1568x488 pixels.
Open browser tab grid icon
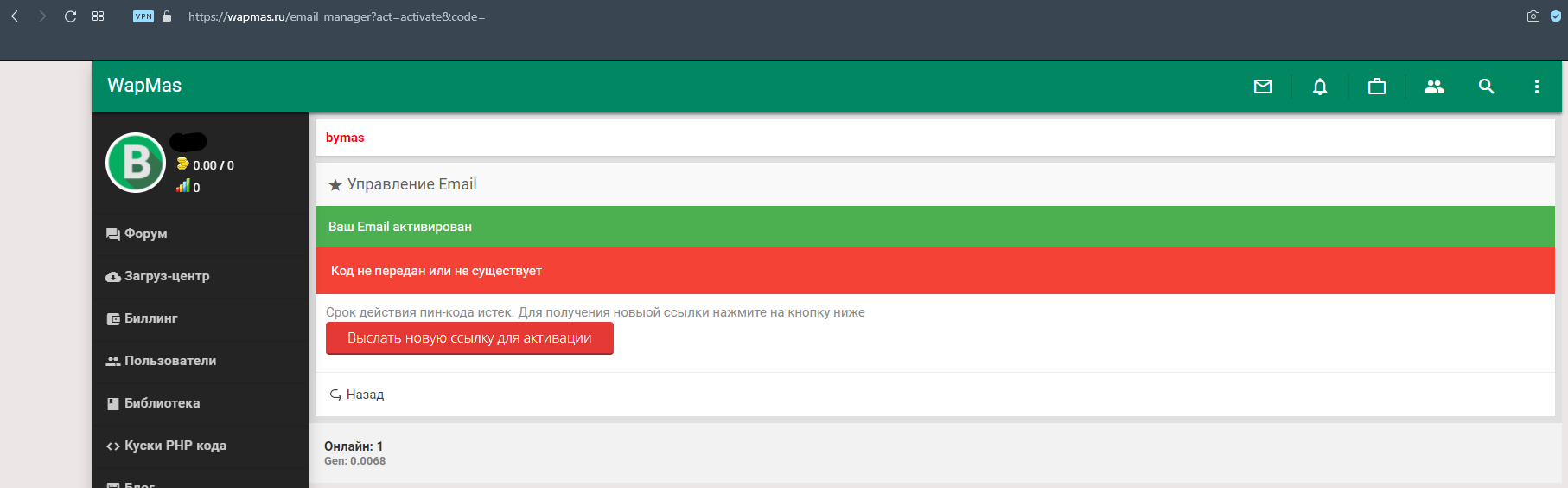98,16
